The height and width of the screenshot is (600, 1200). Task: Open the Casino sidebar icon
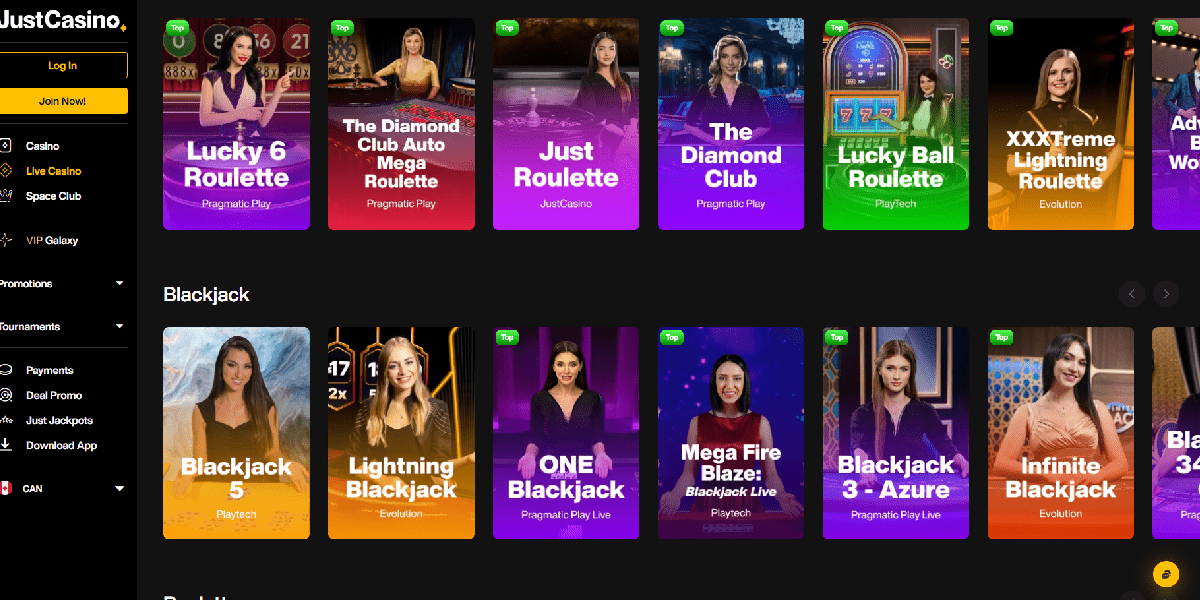click(x=5, y=146)
